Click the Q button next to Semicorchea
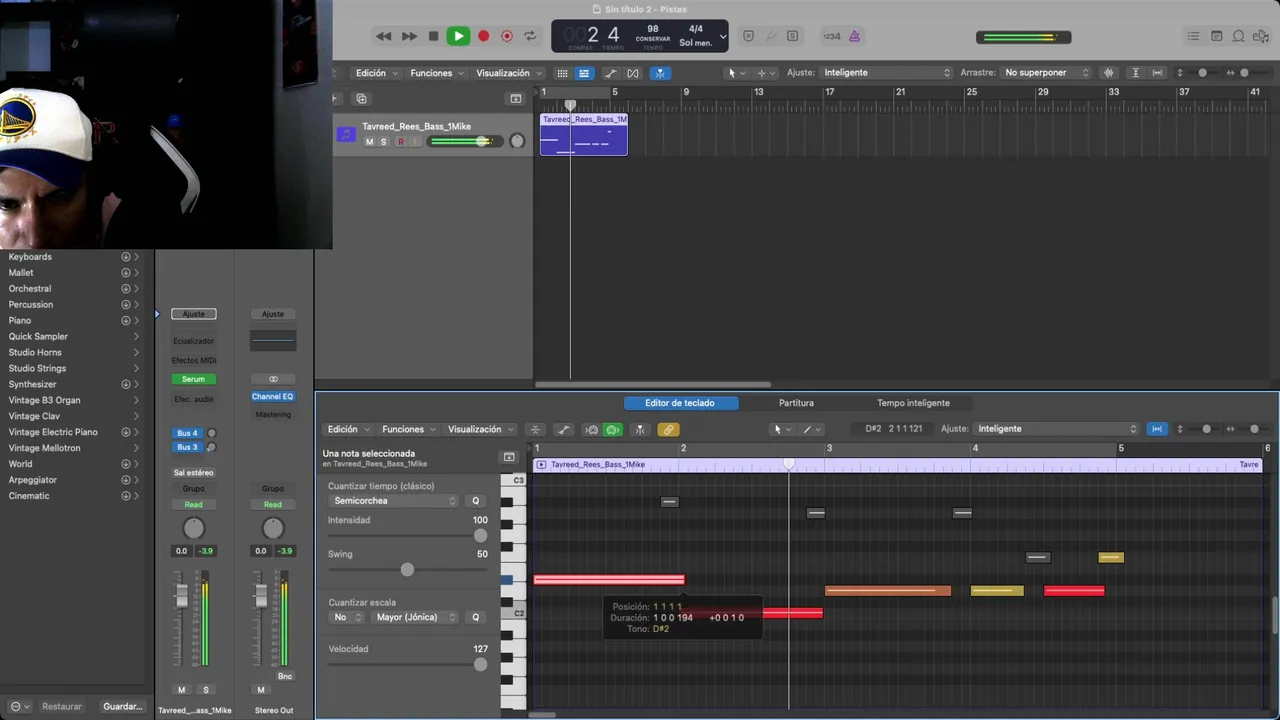1280x720 pixels. (x=476, y=501)
